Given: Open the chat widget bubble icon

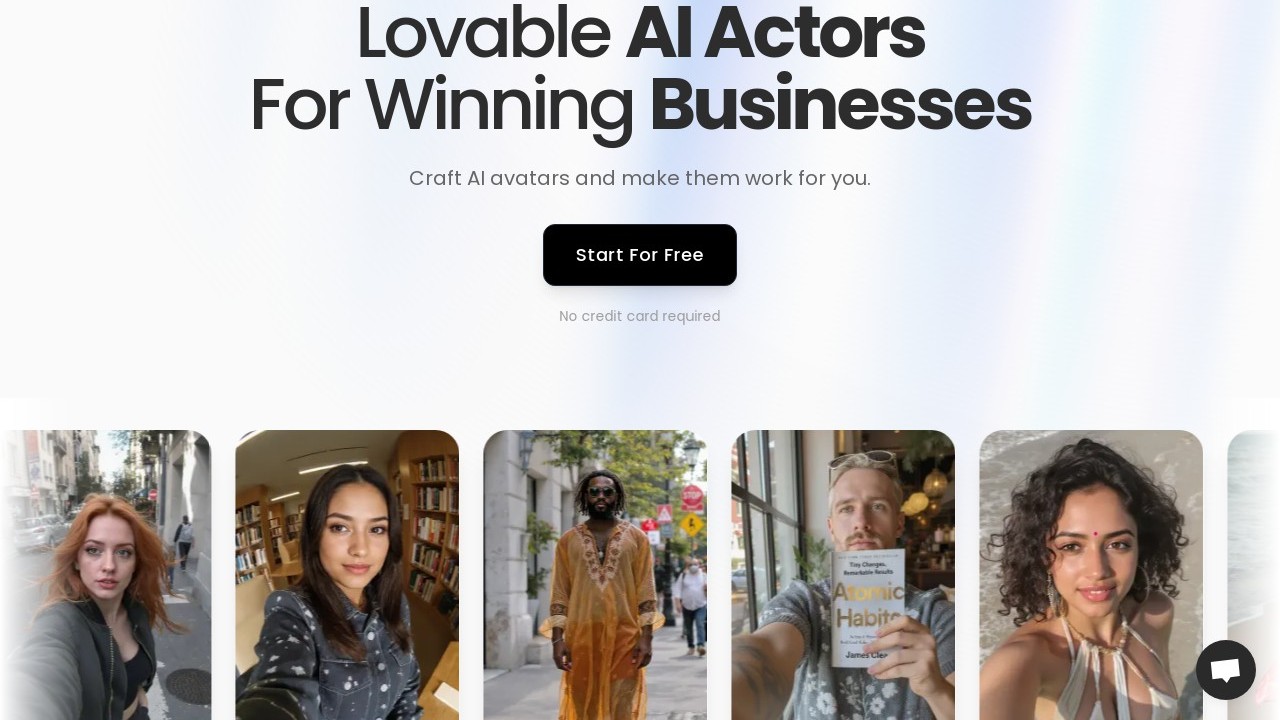Looking at the screenshot, I should click(1226, 670).
